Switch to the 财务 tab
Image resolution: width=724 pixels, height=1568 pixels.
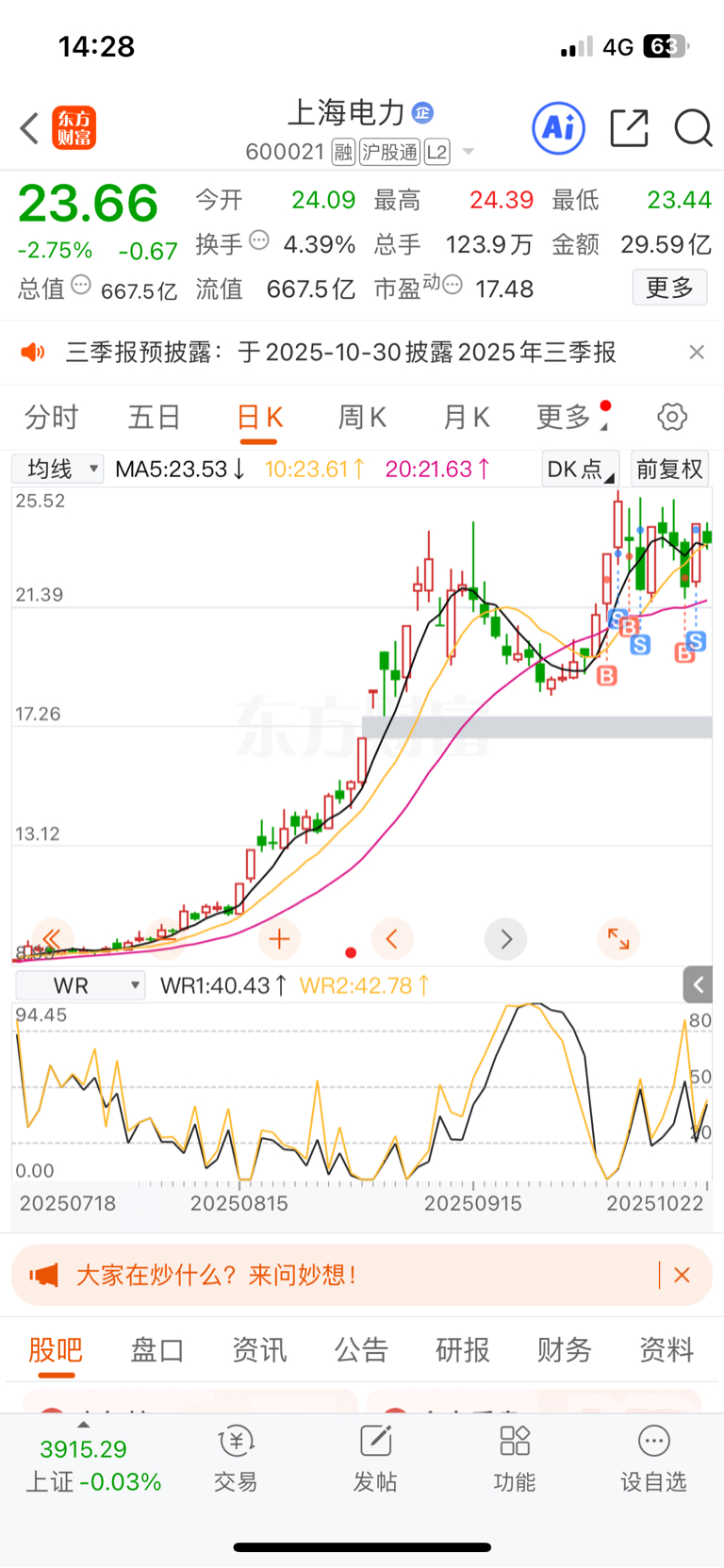point(565,1350)
